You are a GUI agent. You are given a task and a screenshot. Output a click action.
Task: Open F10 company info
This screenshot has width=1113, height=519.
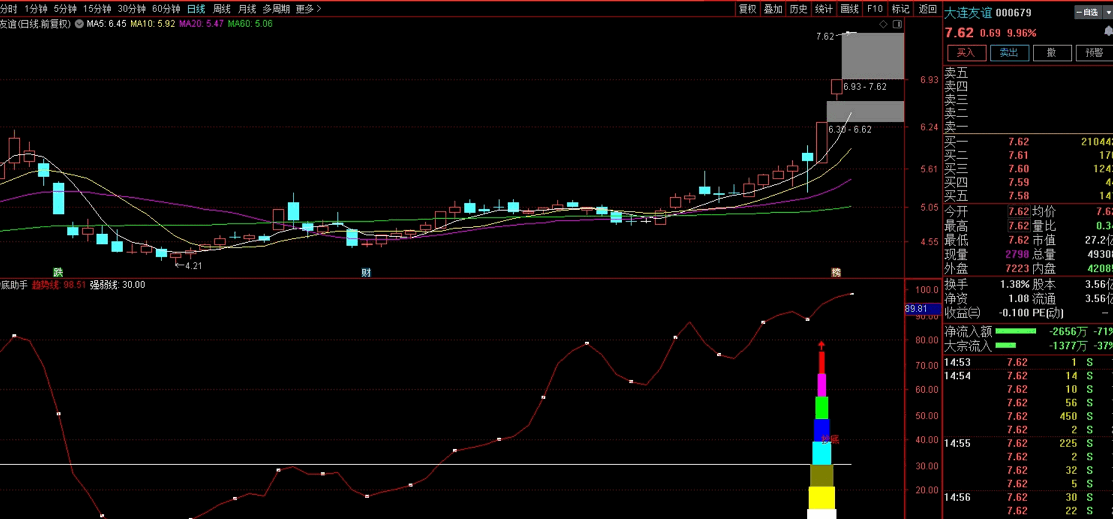pyautogui.click(x=874, y=9)
